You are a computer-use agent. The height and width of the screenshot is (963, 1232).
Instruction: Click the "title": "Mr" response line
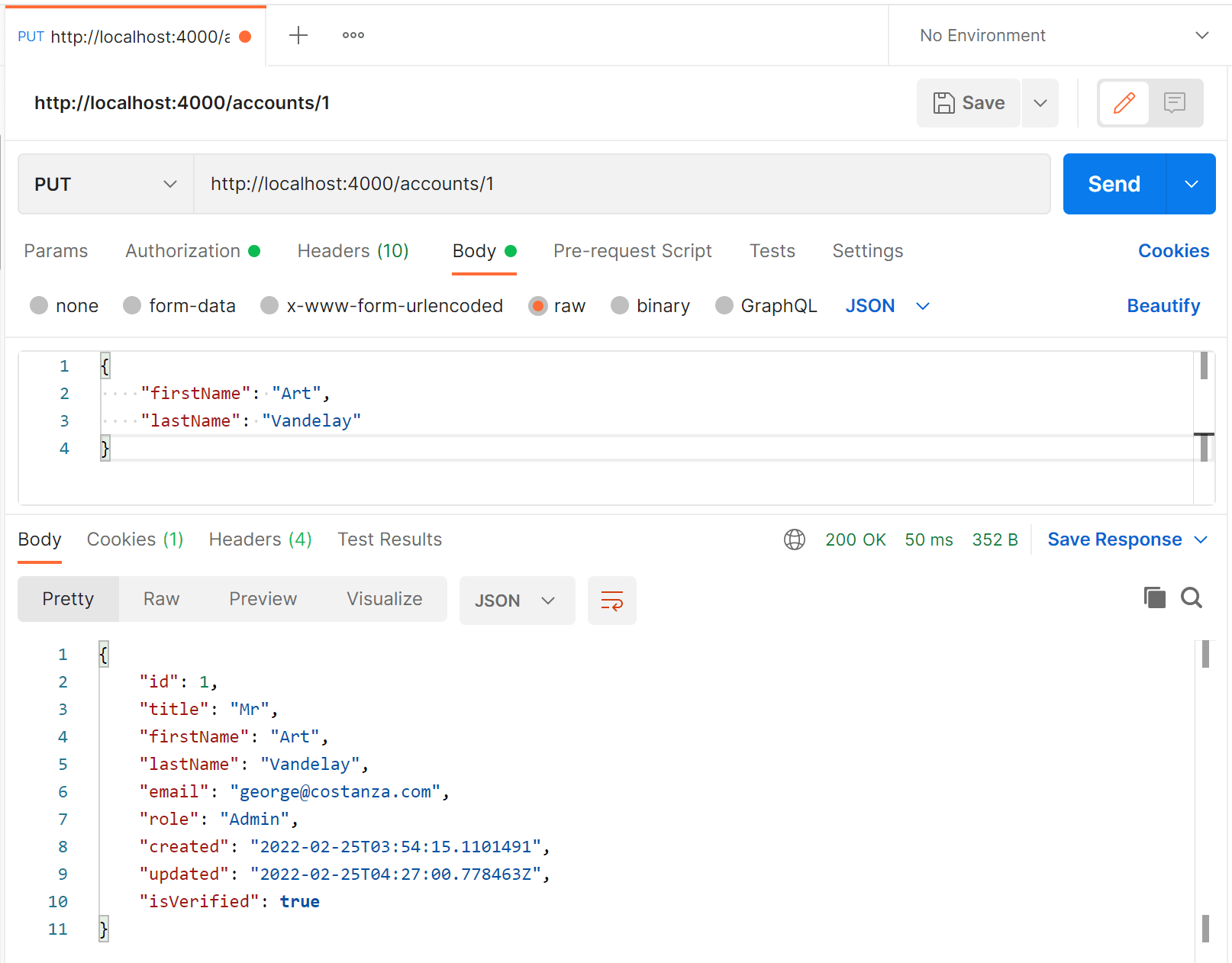point(208,709)
